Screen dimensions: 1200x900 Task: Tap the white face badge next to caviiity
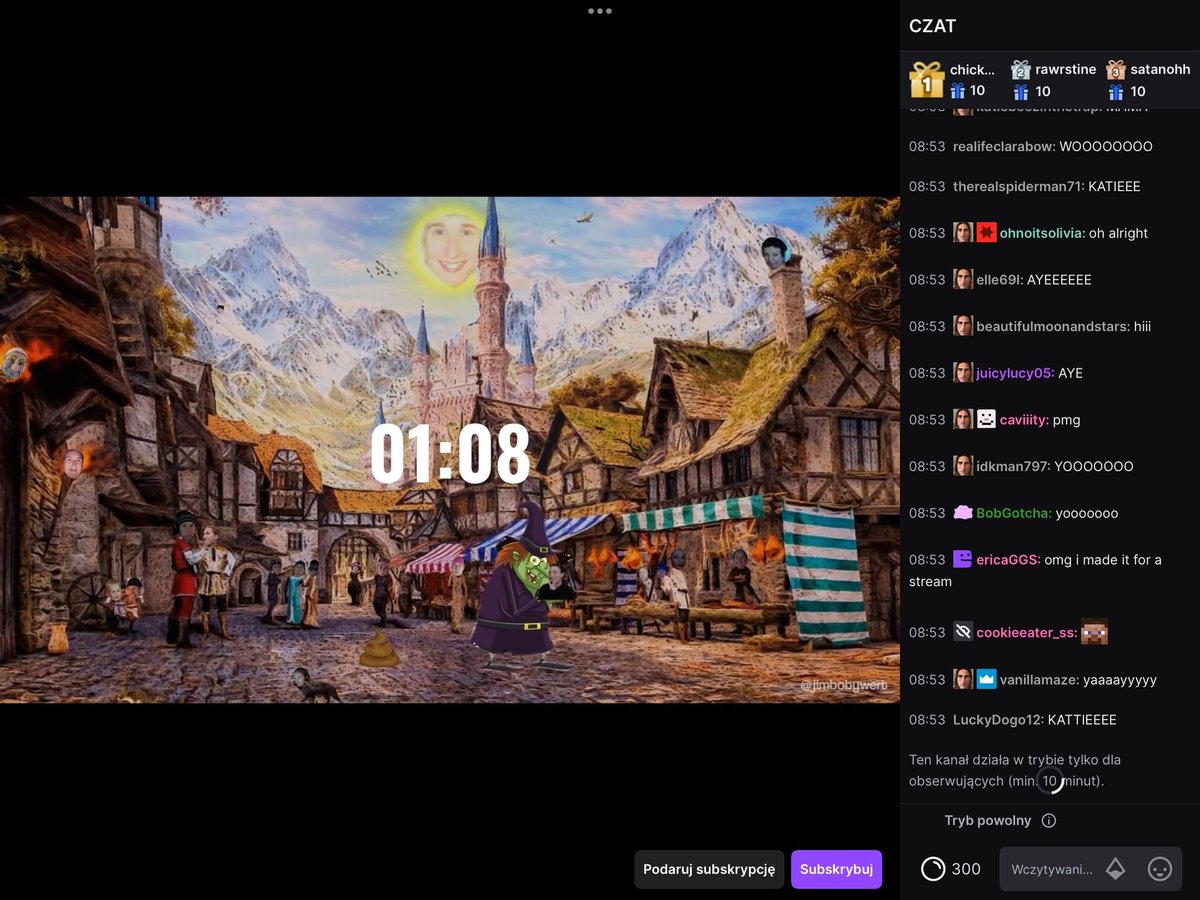987,419
